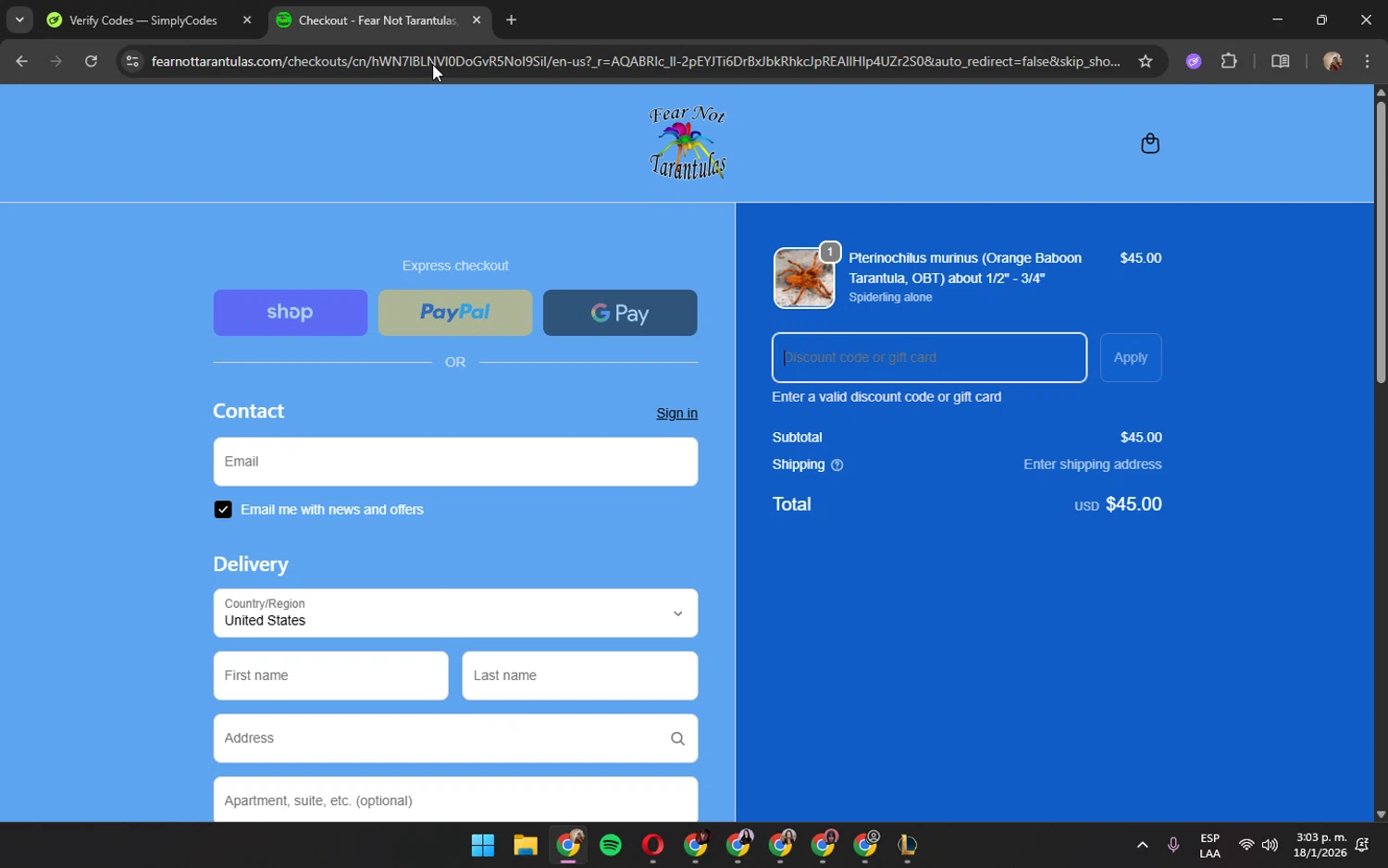Click the Last name field
1388x868 pixels.
[x=580, y=676]
